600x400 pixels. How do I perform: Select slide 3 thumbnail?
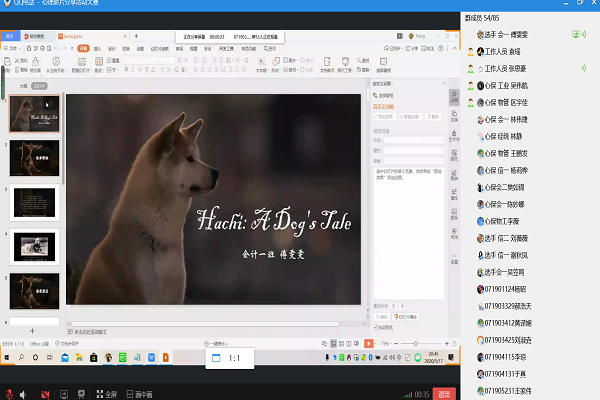[34, 202]
